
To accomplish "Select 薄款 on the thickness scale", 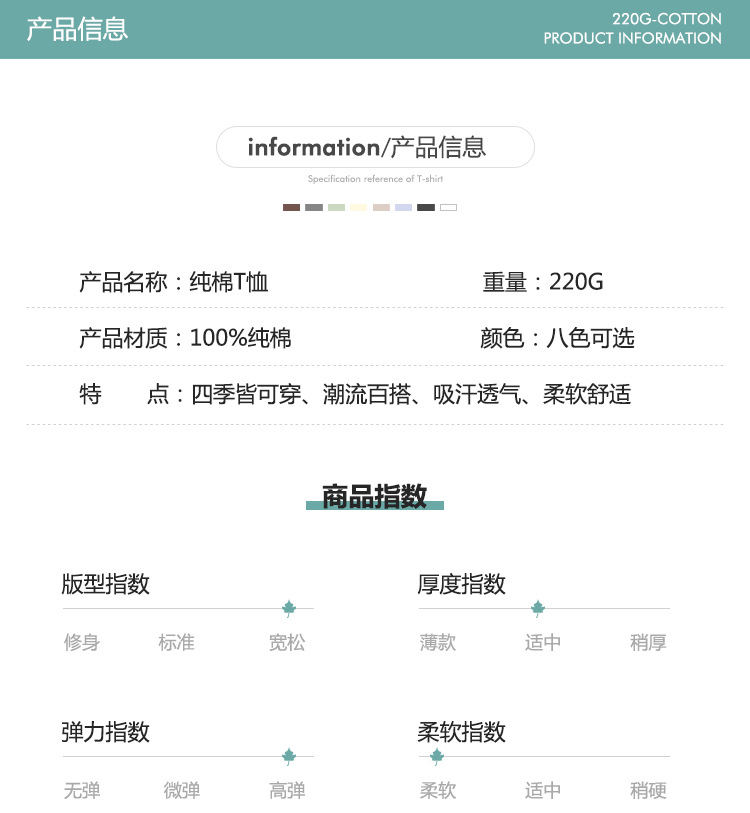I will [438, 642].
